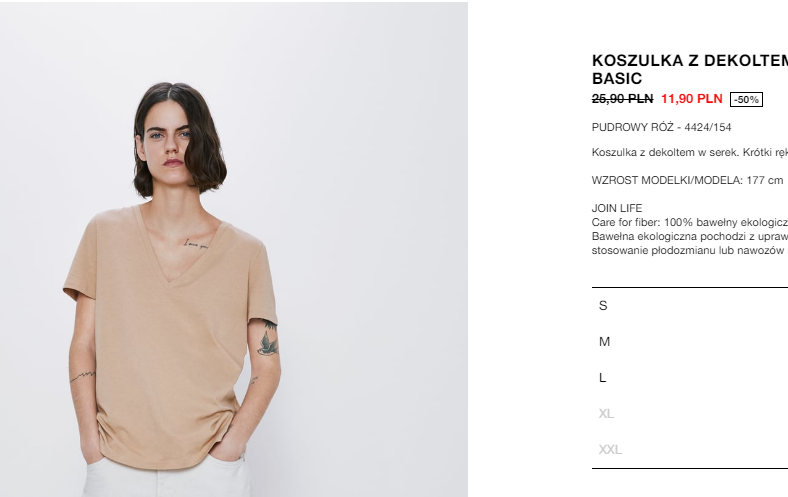
Task: Pick size L
Action: (690, 377)
